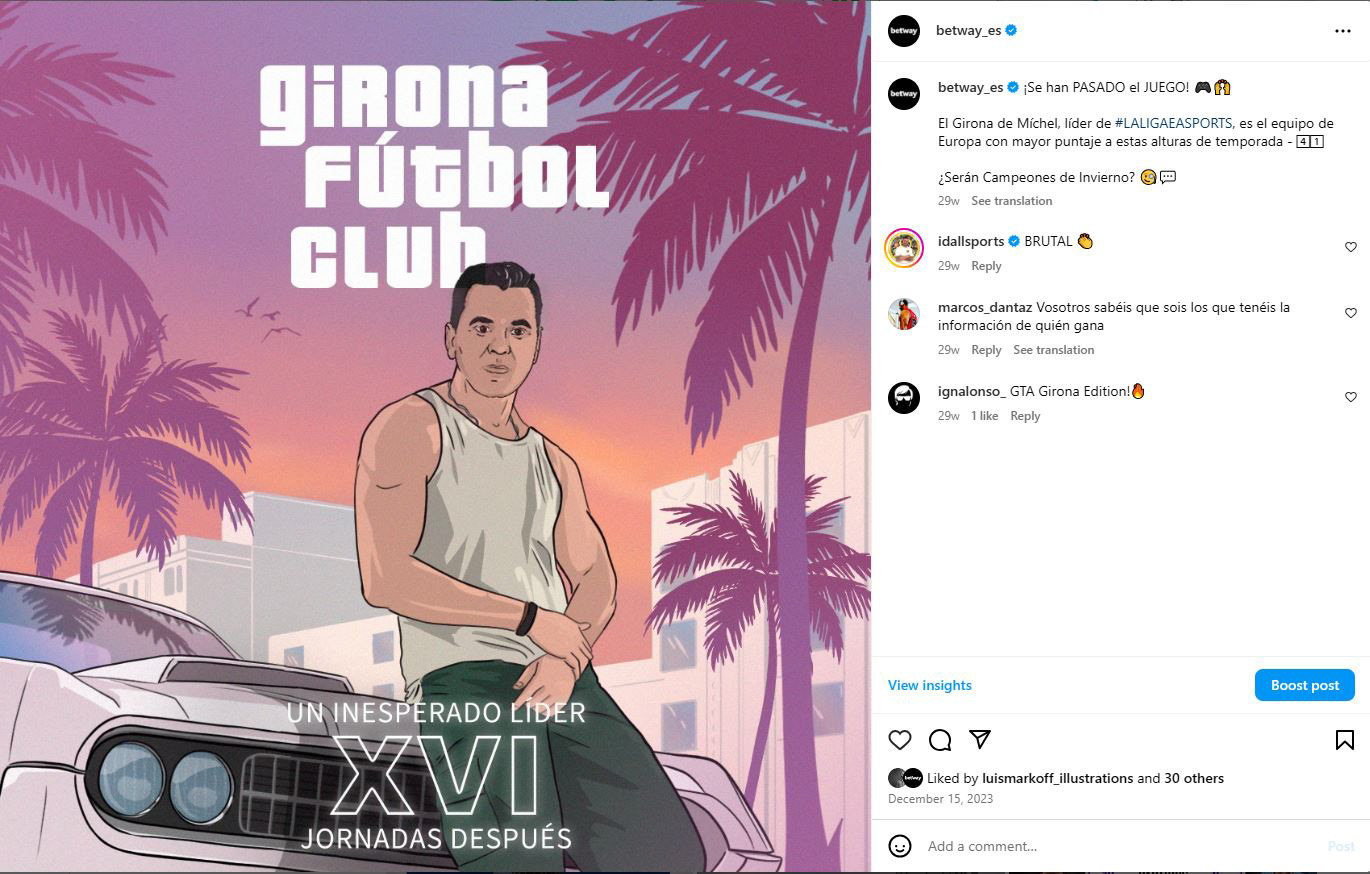Open the three-dot more options menu
The width and height of the screenshot is (1370, 874).
1343,31
